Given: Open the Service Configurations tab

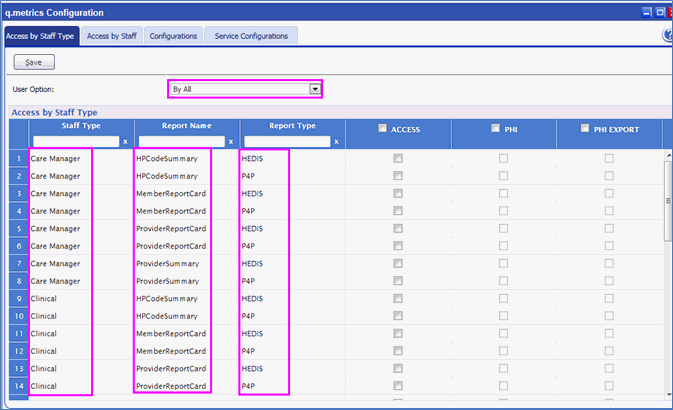Looking at the screenshot, I should click(x=251, y=36).
